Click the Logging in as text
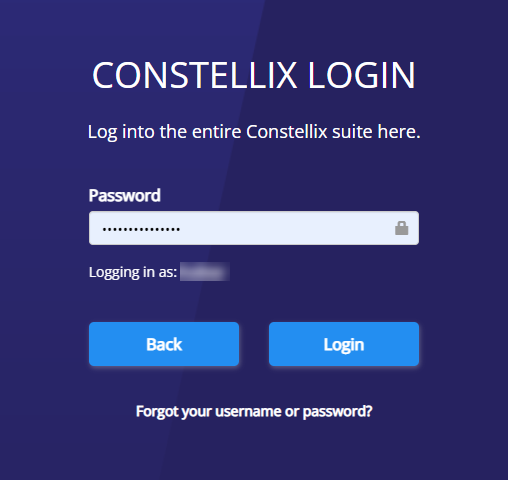Viewport: 508px width, 480px height. click(133, 272)
